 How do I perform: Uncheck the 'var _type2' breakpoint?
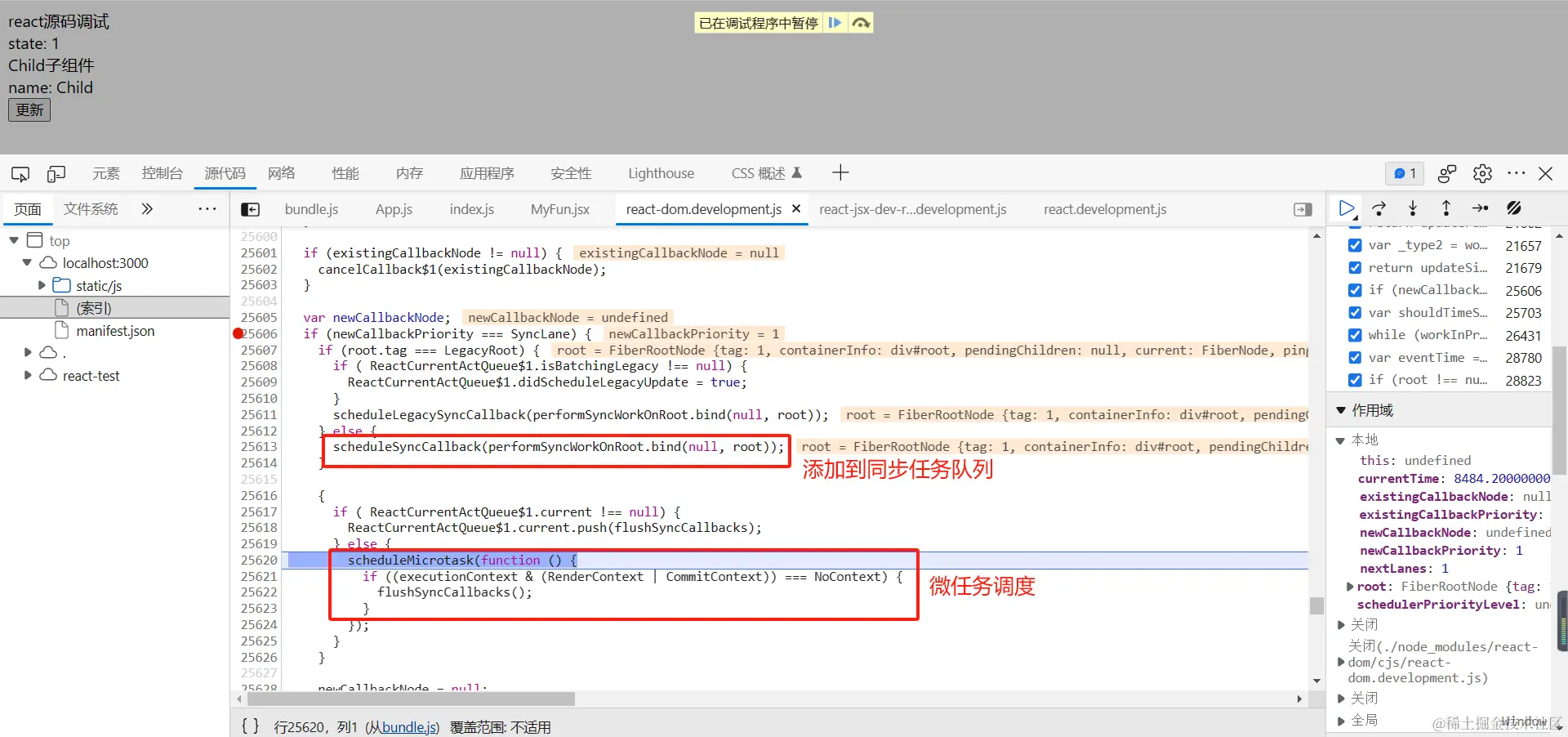pyautogui.click(x=1355, y=245)
